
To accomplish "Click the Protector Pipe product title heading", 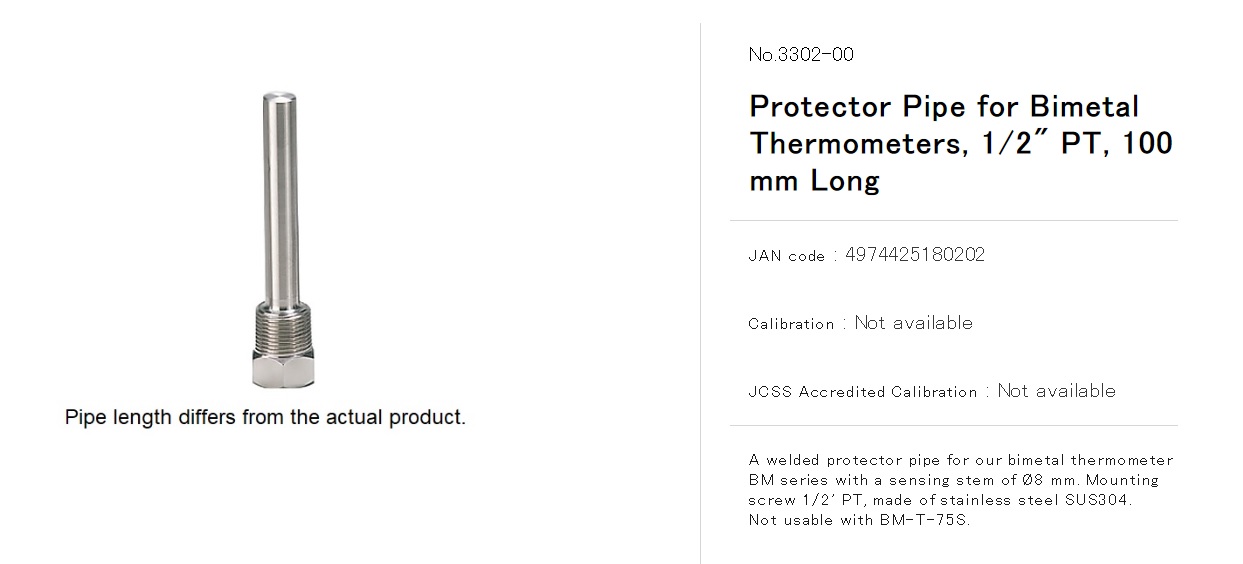I will (x=961, y=143).
